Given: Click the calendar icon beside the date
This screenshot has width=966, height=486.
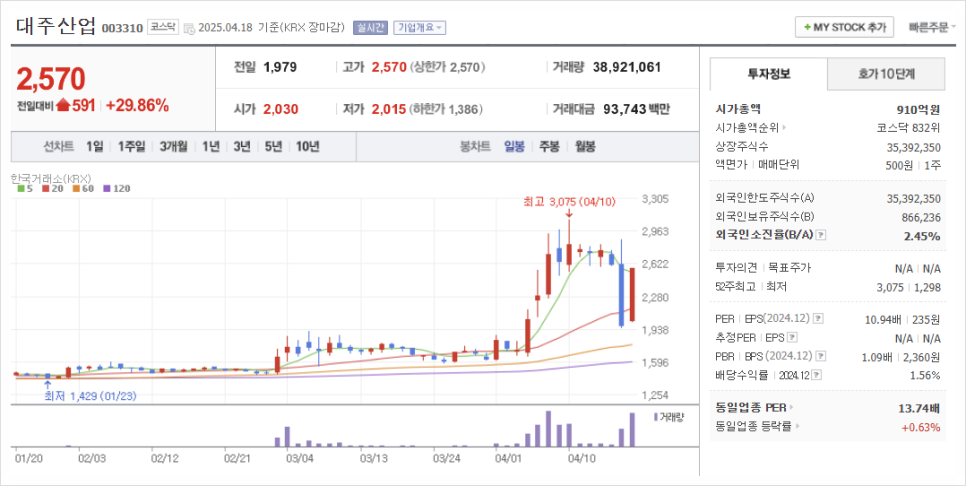Looking at the screenshot, I should (189, 28).
